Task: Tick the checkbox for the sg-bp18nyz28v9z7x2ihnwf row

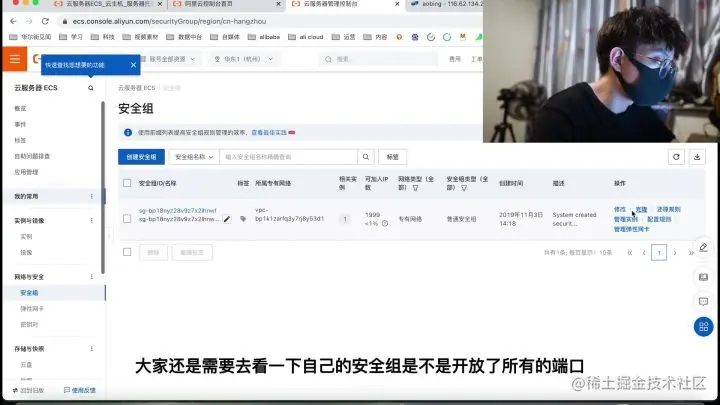Action: (127, 219)
